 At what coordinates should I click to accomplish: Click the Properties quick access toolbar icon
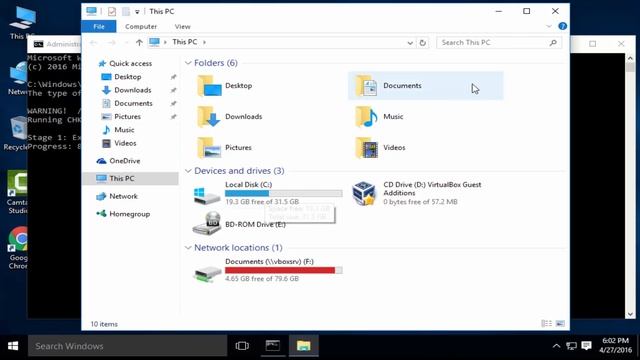coord(111,11)
